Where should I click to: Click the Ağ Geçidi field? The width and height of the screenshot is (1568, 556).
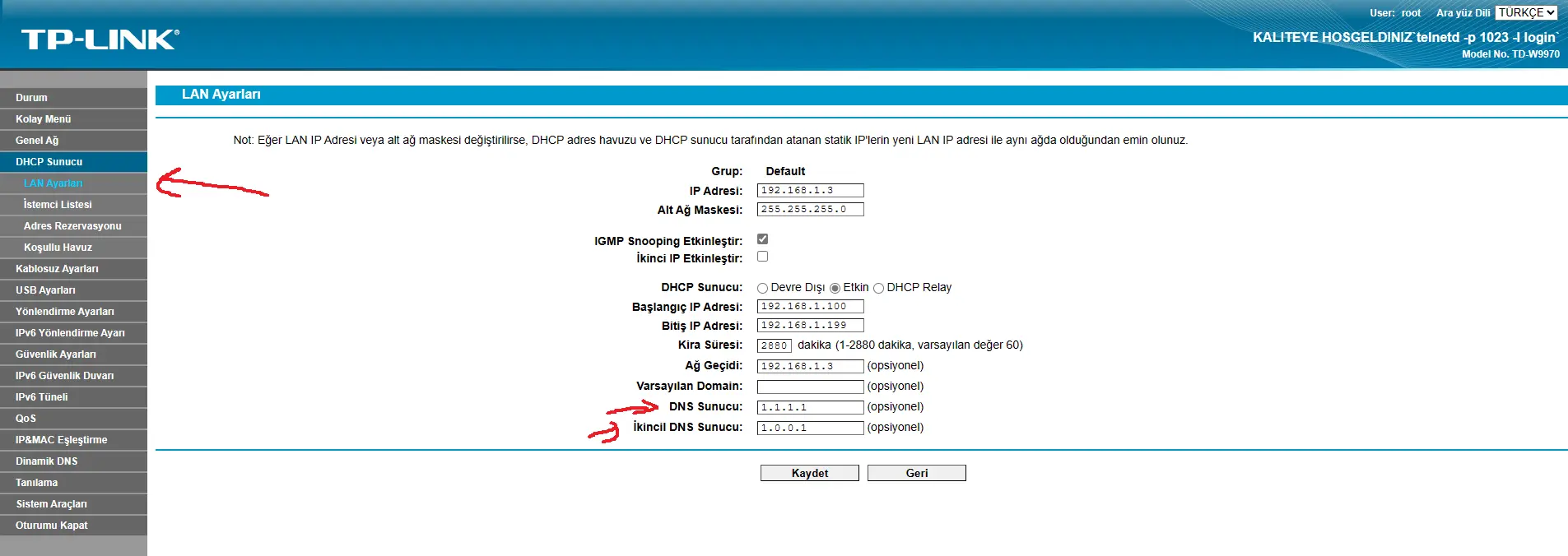pos(811,367)
